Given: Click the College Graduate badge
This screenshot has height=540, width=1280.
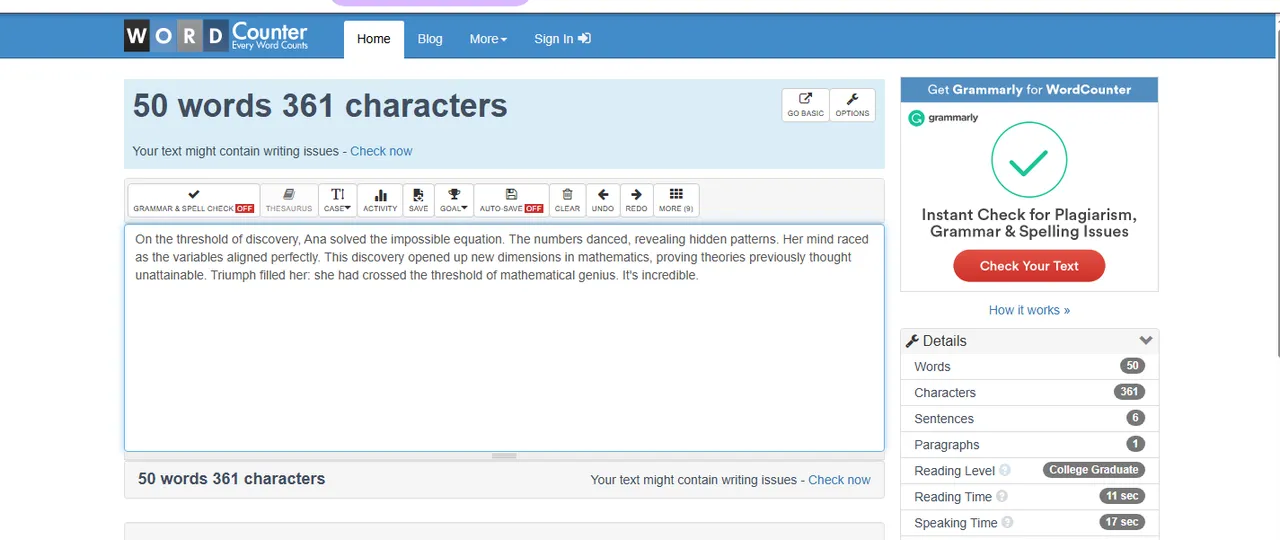Looking at the screenshot, I should point(1093,470).
